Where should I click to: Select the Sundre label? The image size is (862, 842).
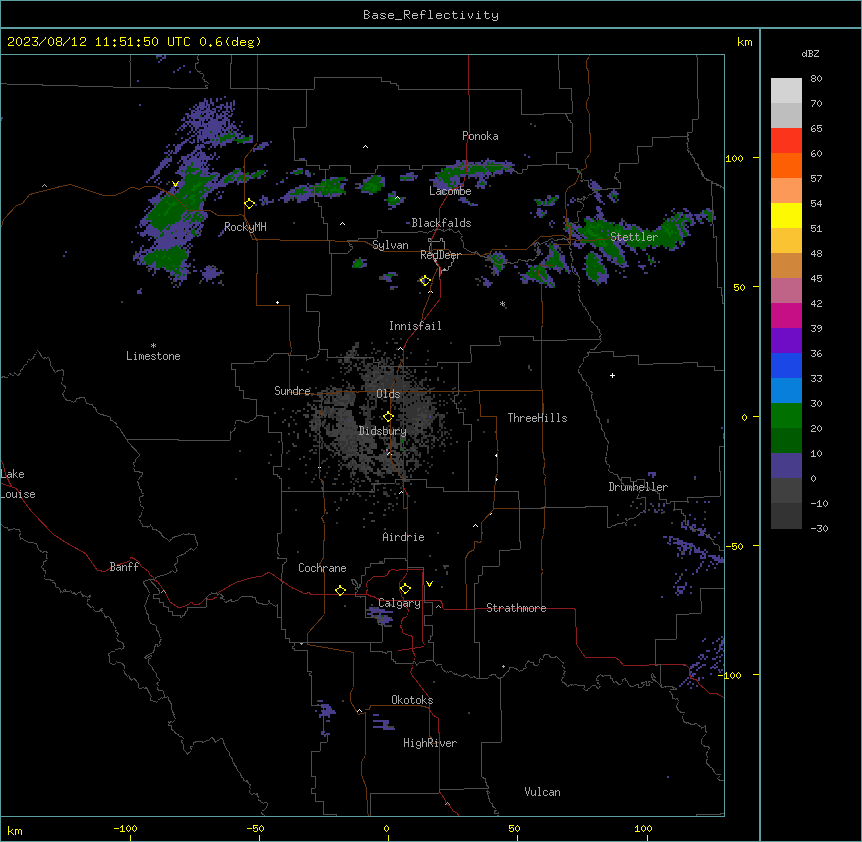pos(292,391)
